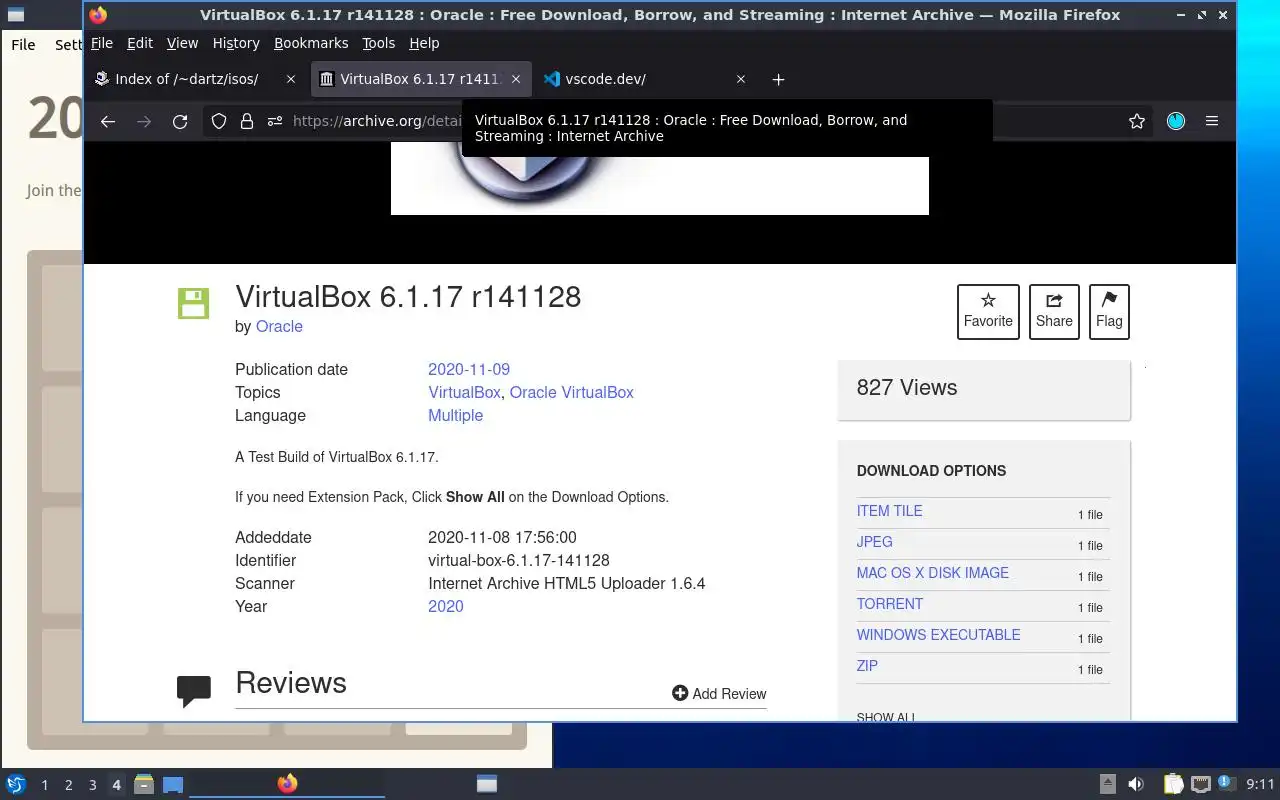The width and height of the screenshot is (1280, 800).
Task: Open WINDOWS EXECUTABLE download option
Action: [x=938, y=635]
